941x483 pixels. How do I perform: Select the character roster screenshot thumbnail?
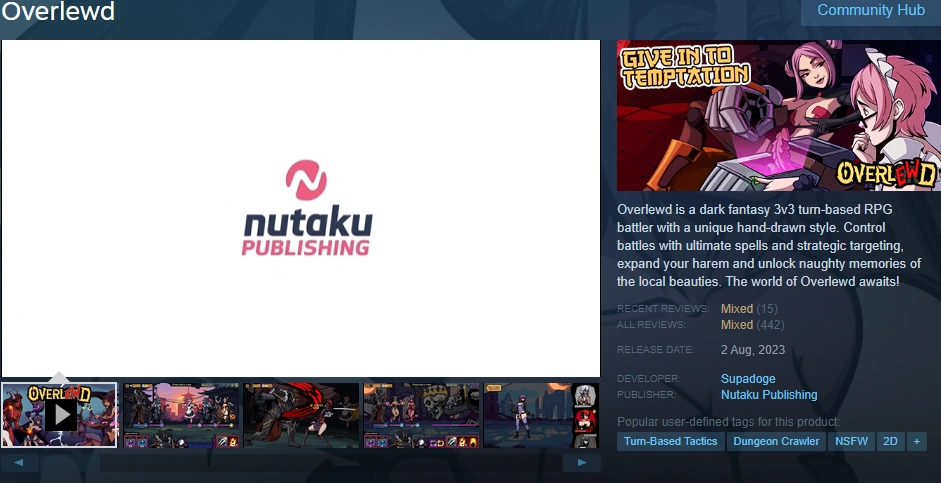(541, 415)
